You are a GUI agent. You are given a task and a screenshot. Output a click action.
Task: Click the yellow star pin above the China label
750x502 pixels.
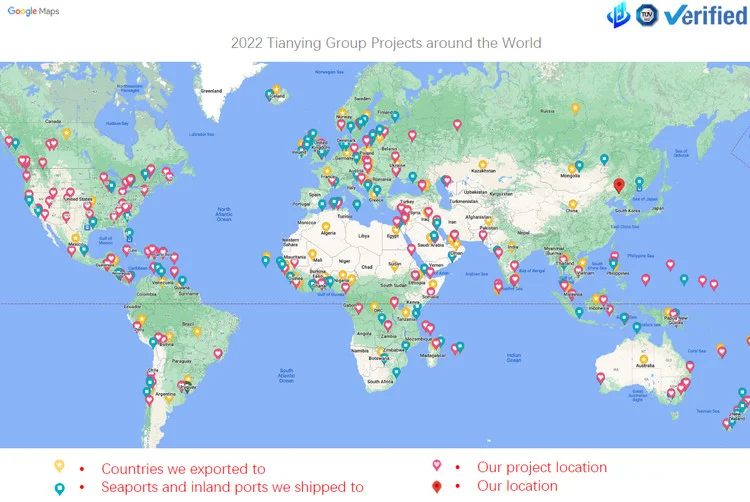pyautogui.click(x=573, y=205)
